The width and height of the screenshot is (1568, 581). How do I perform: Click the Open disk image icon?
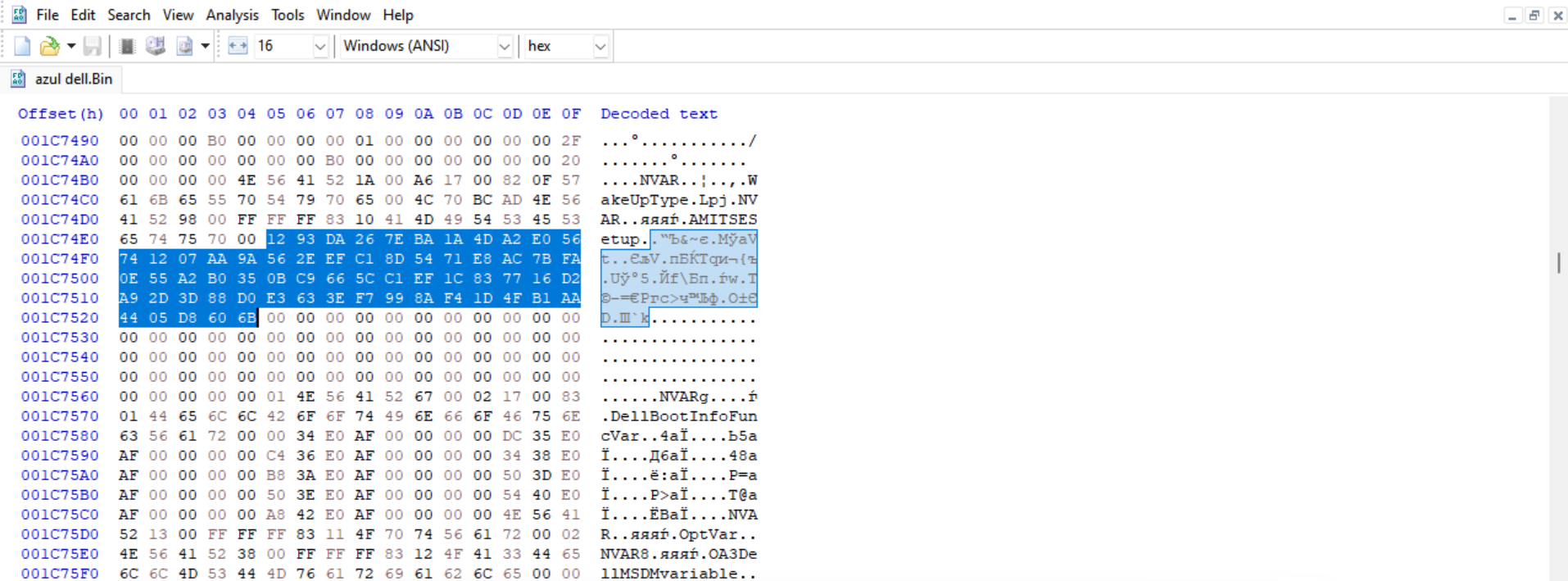[184, 46]
